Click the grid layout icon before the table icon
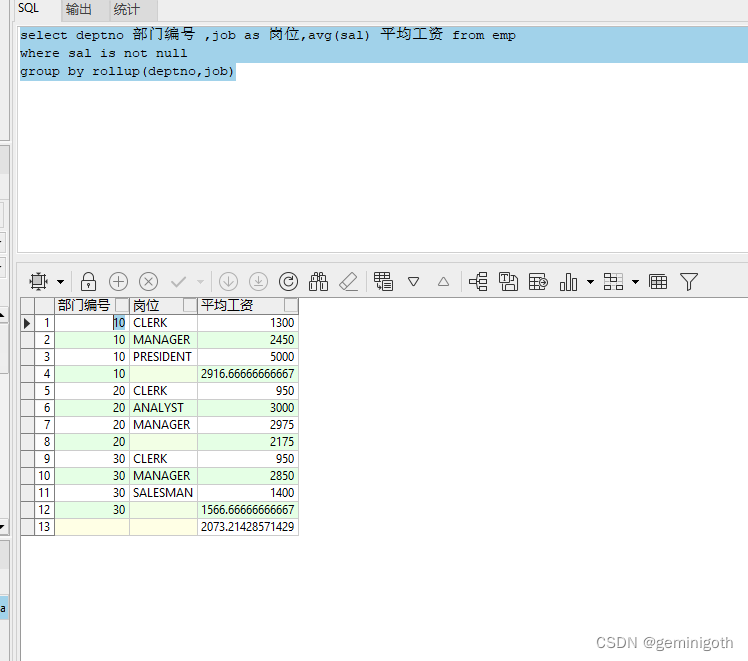748x661 pixels. (x=613, y=281)
